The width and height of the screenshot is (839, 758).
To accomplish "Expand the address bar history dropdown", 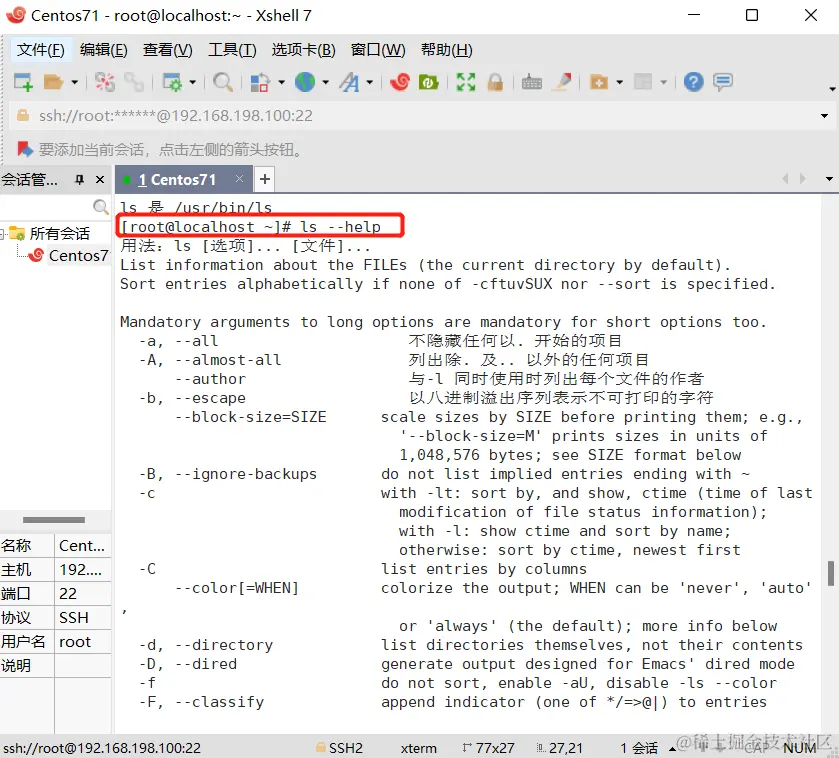I will tap(824, 116).
